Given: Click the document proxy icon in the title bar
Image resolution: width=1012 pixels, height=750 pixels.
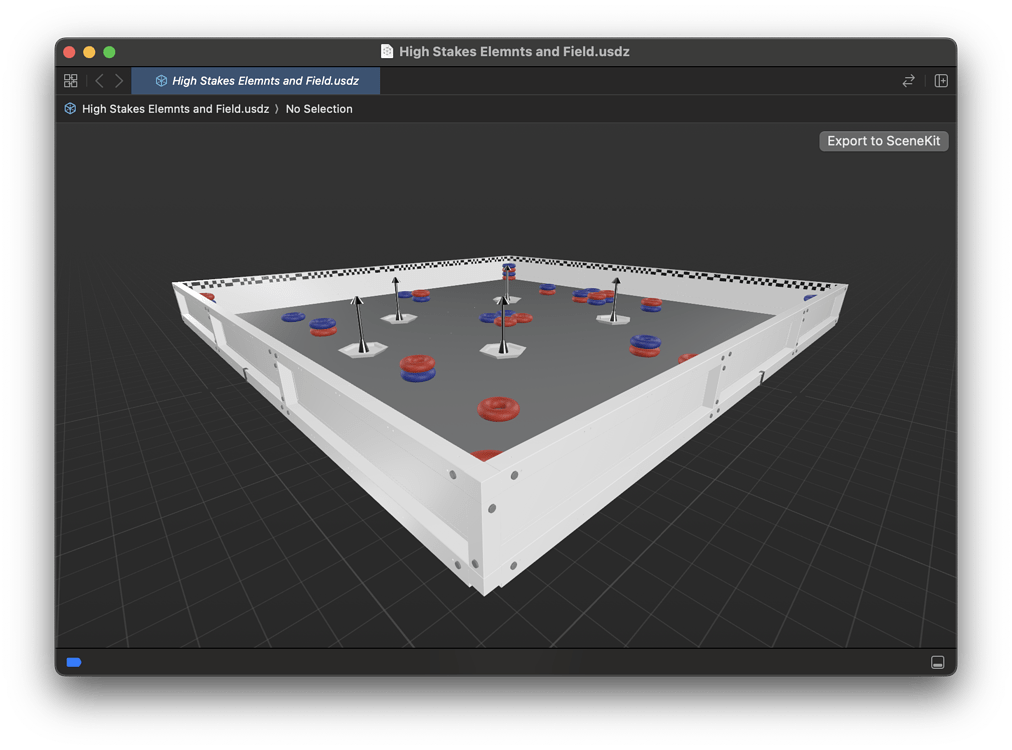Looking at the screenshot, I should (386, 51).
